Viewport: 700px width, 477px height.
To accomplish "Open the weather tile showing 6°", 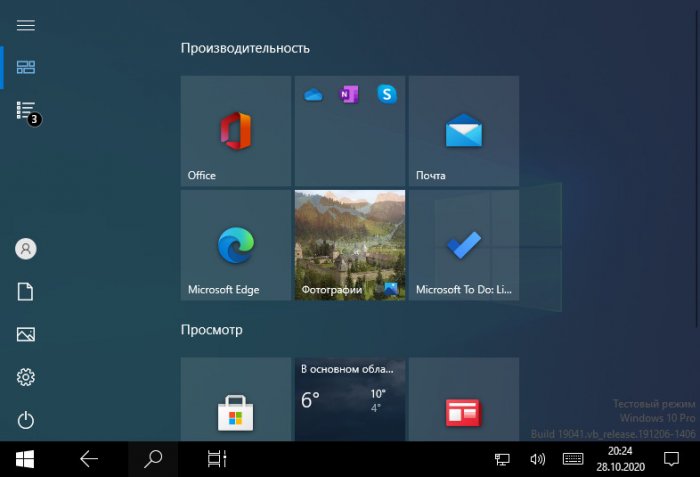I will pyautogui.click(x=350, y=399).
